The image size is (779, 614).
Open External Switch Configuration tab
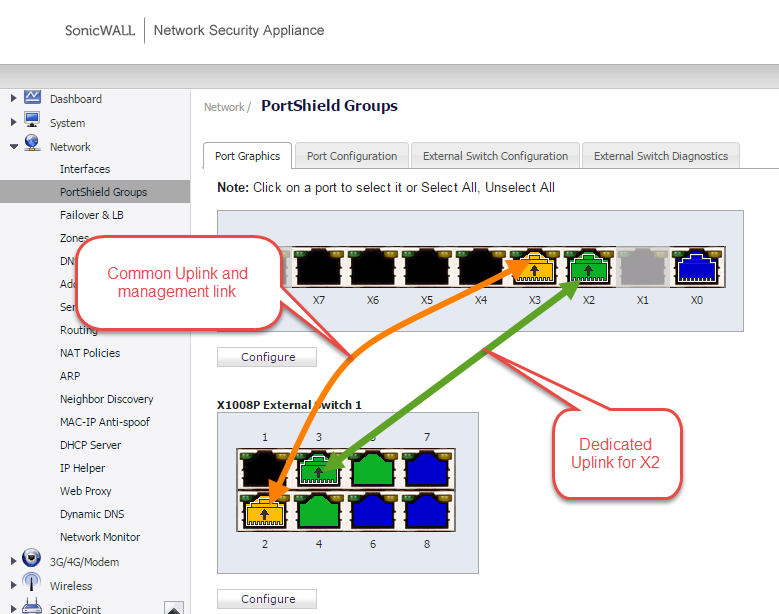pyautogui.click(x=495, y=156)
